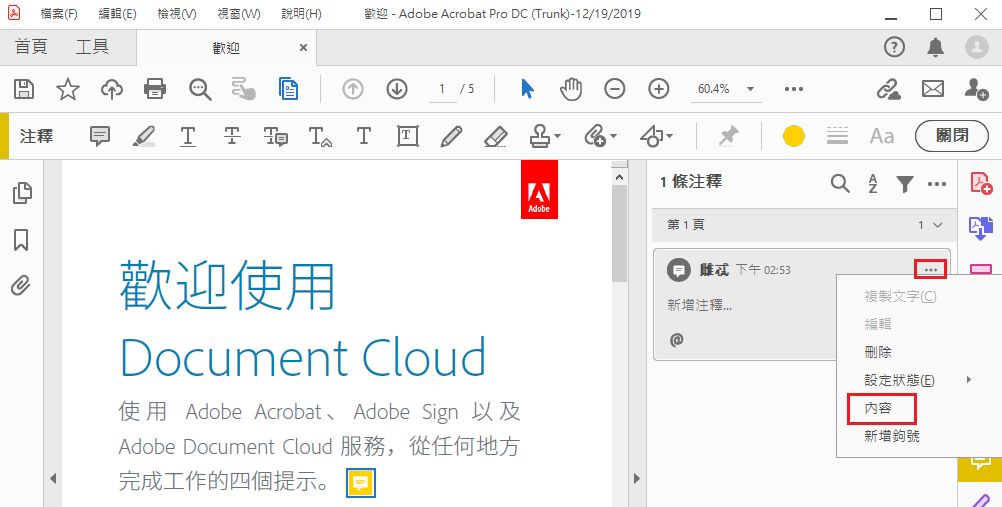The height and width of the screenshot is (507, 1002).
Task: Open attachments paperclip panel icon
Action: (21, 285)
